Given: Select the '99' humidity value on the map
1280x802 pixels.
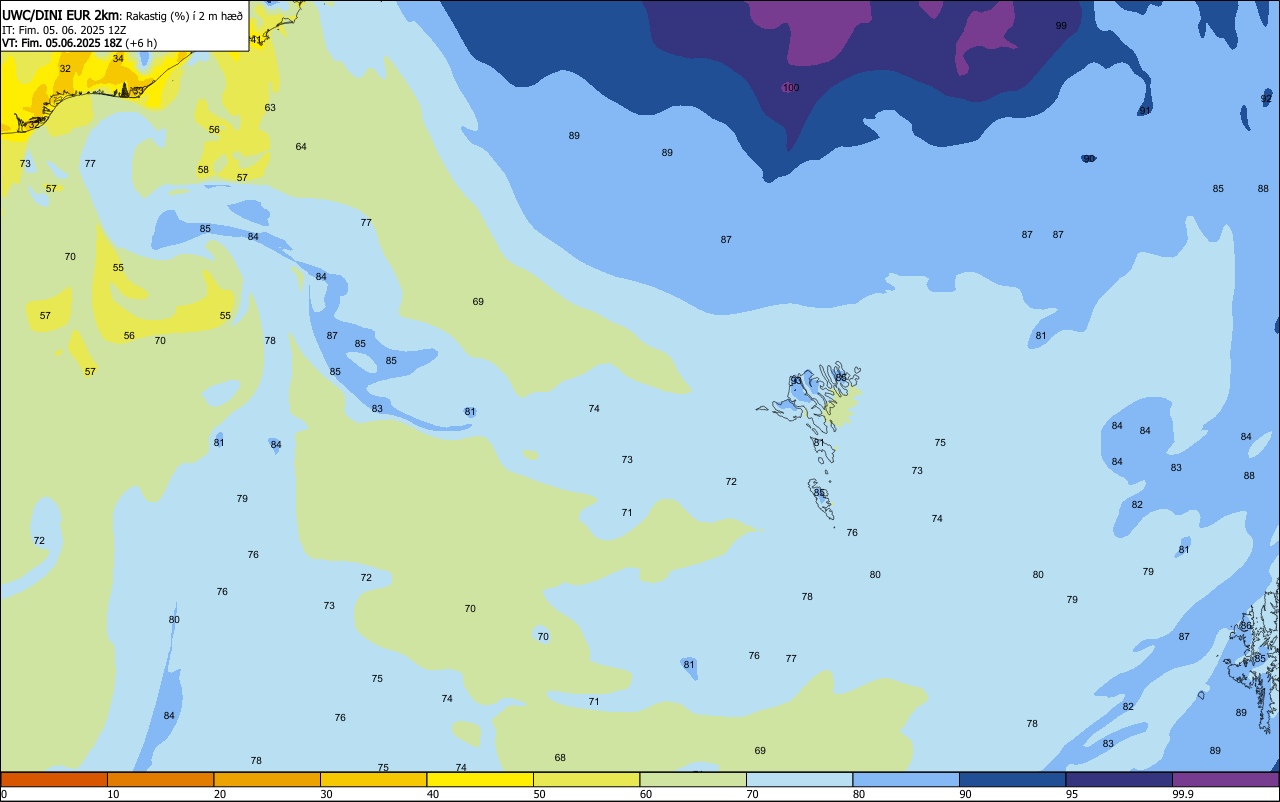Looking at the screenshot, I should click(x=1061, y=26).
